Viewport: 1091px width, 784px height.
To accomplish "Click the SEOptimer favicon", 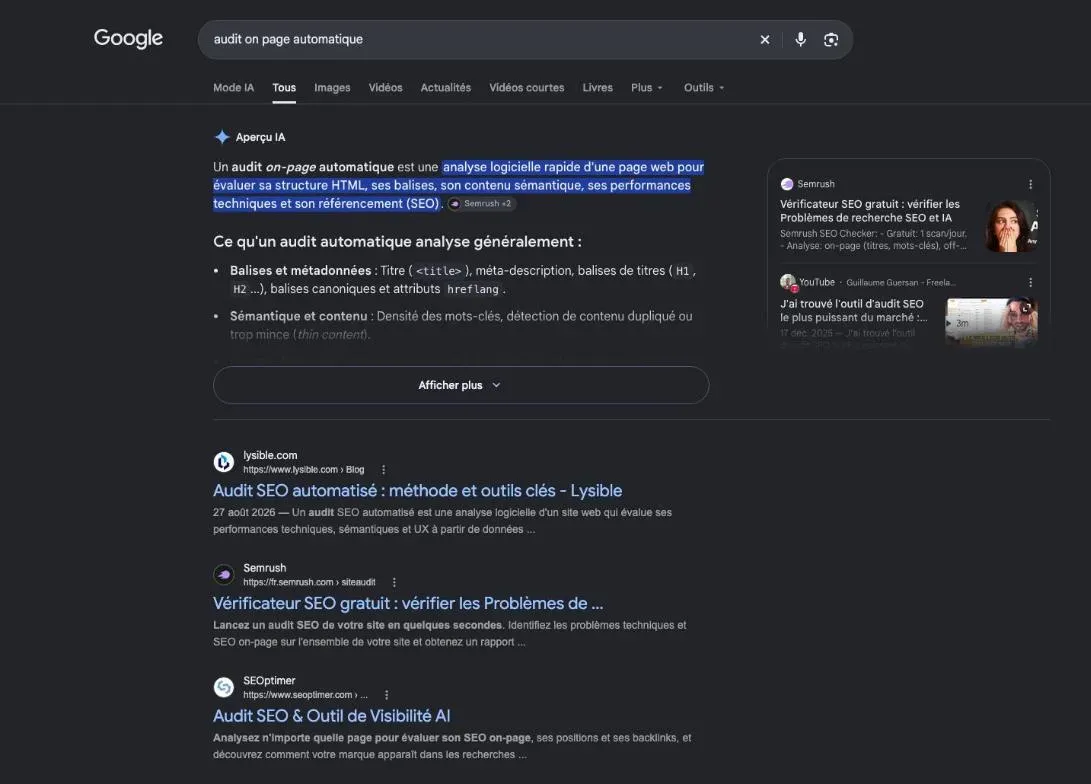I will pos(223,687).
